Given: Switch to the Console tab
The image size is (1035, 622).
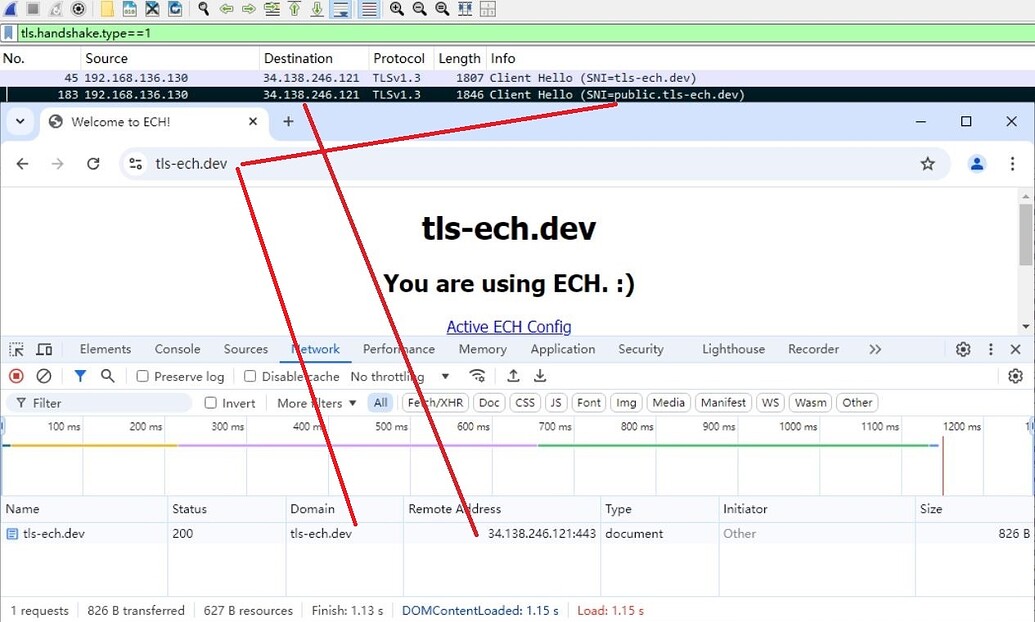Looking at the screenshot, I should [177, 349].
